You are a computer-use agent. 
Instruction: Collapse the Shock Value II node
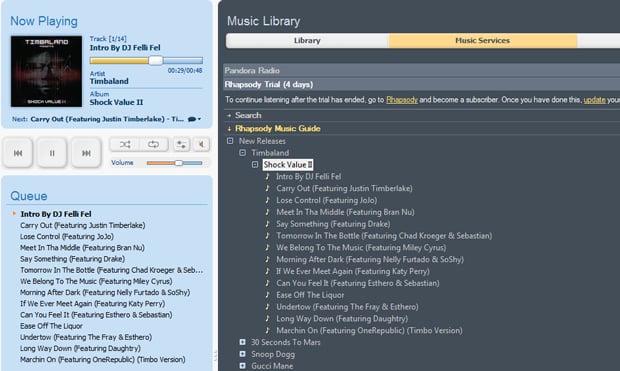[255, 165]
